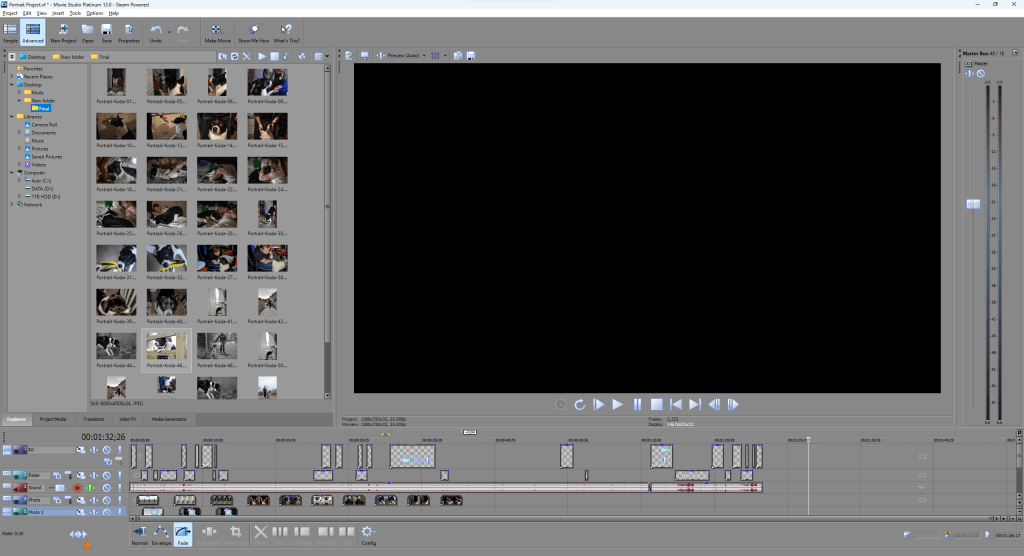The height and width of the screenshot is (556, 1024).
Task: Click the Master Bus volume fader
Action: pos(972,204)
